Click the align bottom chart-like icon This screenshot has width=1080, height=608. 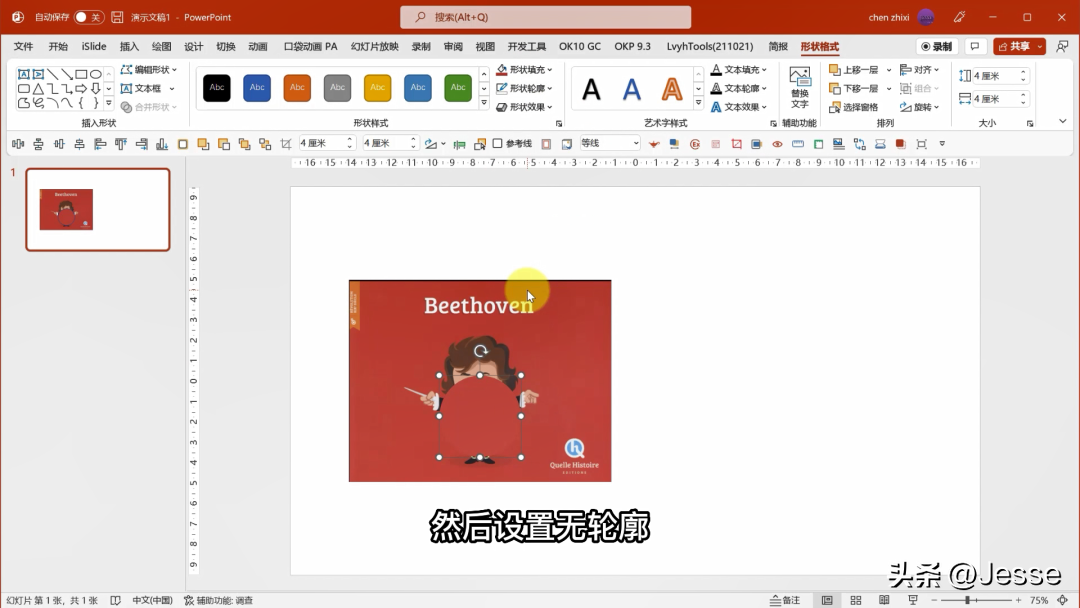162,143
